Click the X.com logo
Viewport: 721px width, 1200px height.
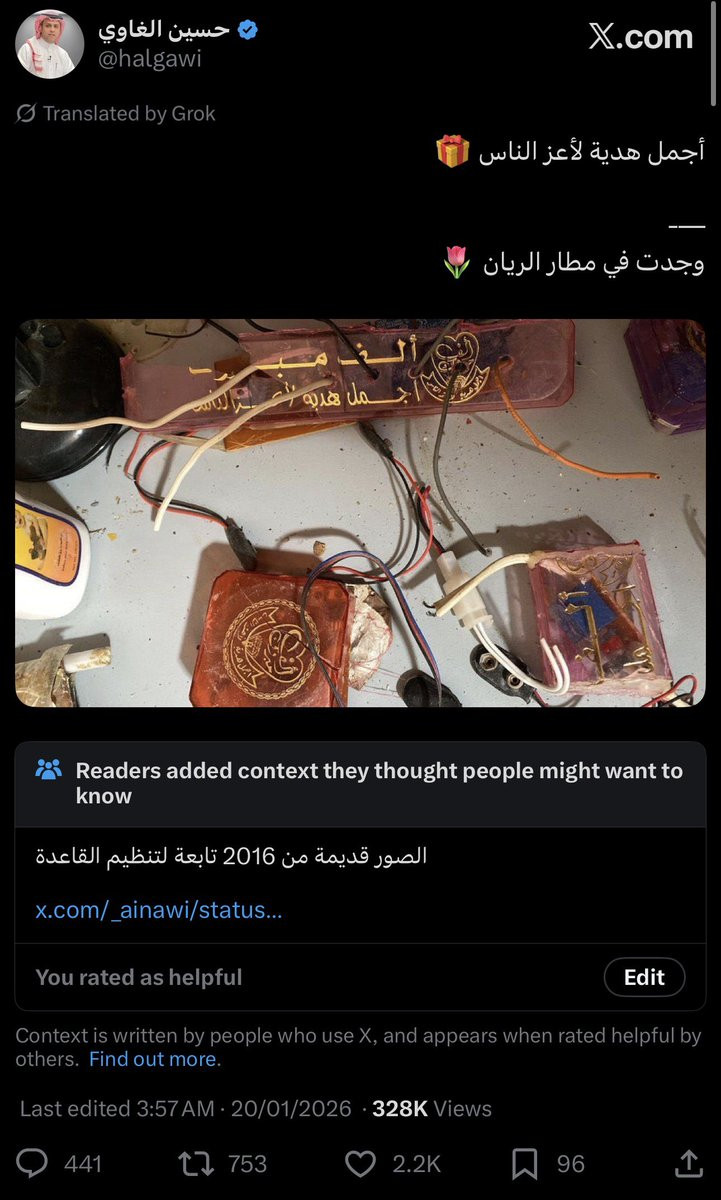coord(640,37)
